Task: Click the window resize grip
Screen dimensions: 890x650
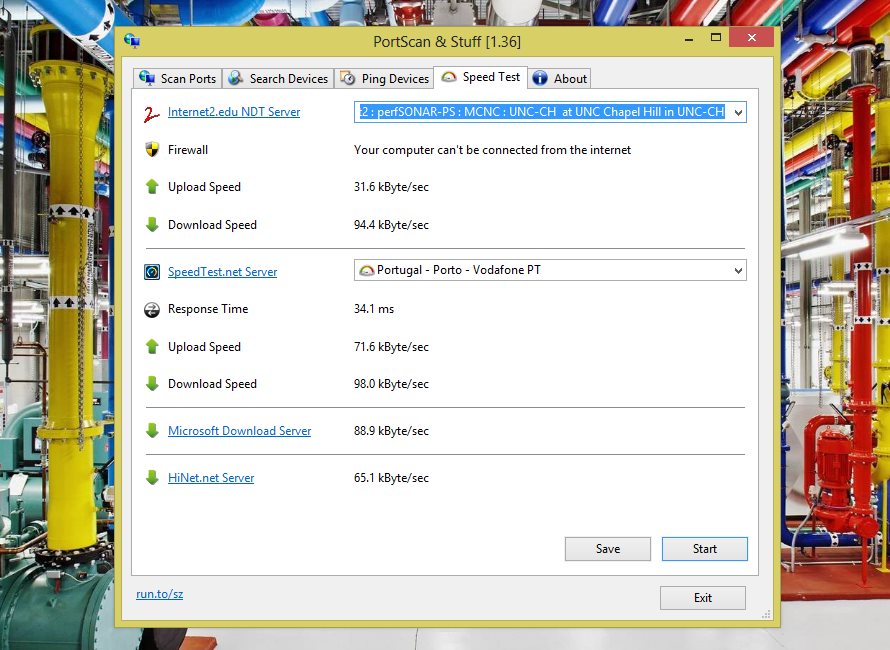Action: click(766, 614)
